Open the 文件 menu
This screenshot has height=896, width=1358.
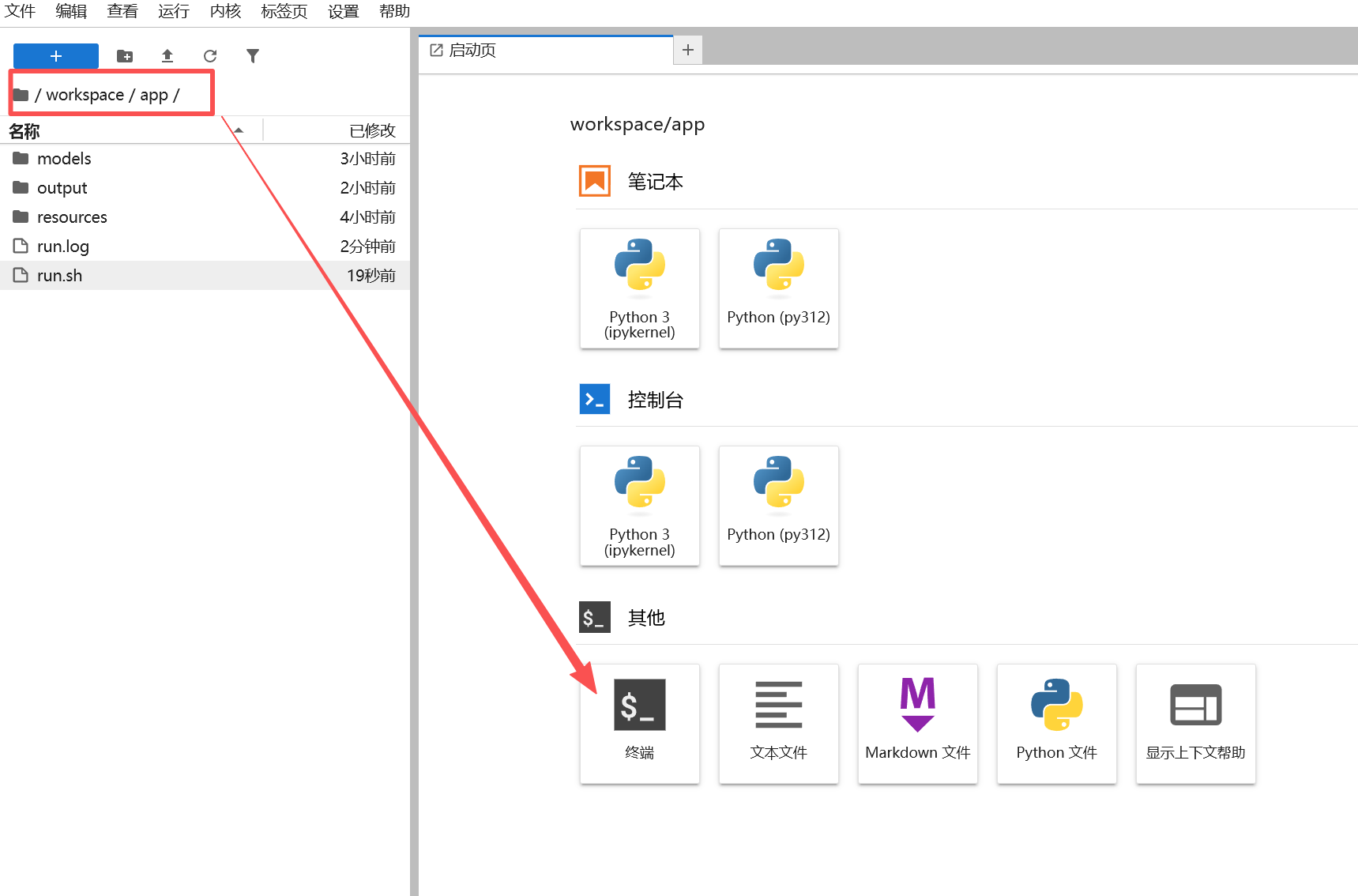click(21, 11)
